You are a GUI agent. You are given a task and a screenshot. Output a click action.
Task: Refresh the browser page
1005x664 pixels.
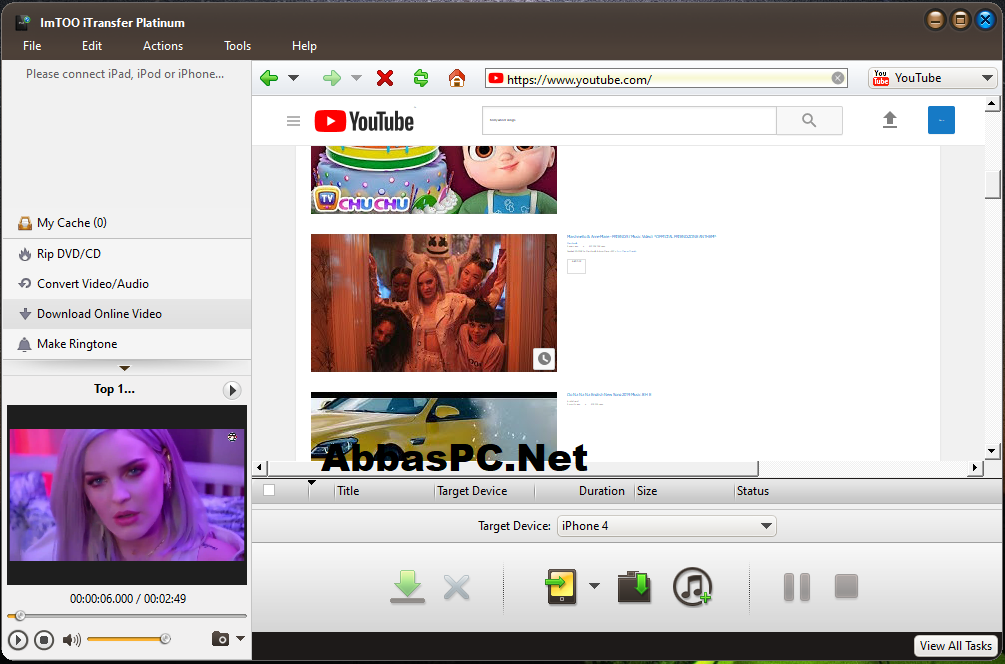[x=420, y=78]
